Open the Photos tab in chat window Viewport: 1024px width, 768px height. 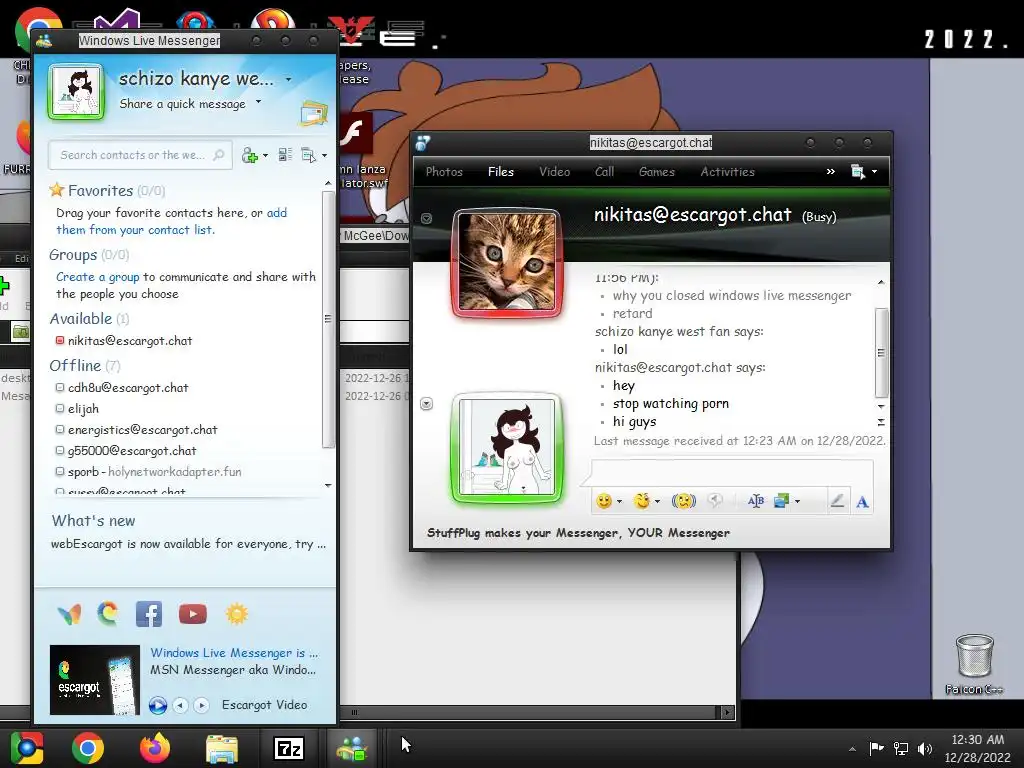(x=444, y=172)
